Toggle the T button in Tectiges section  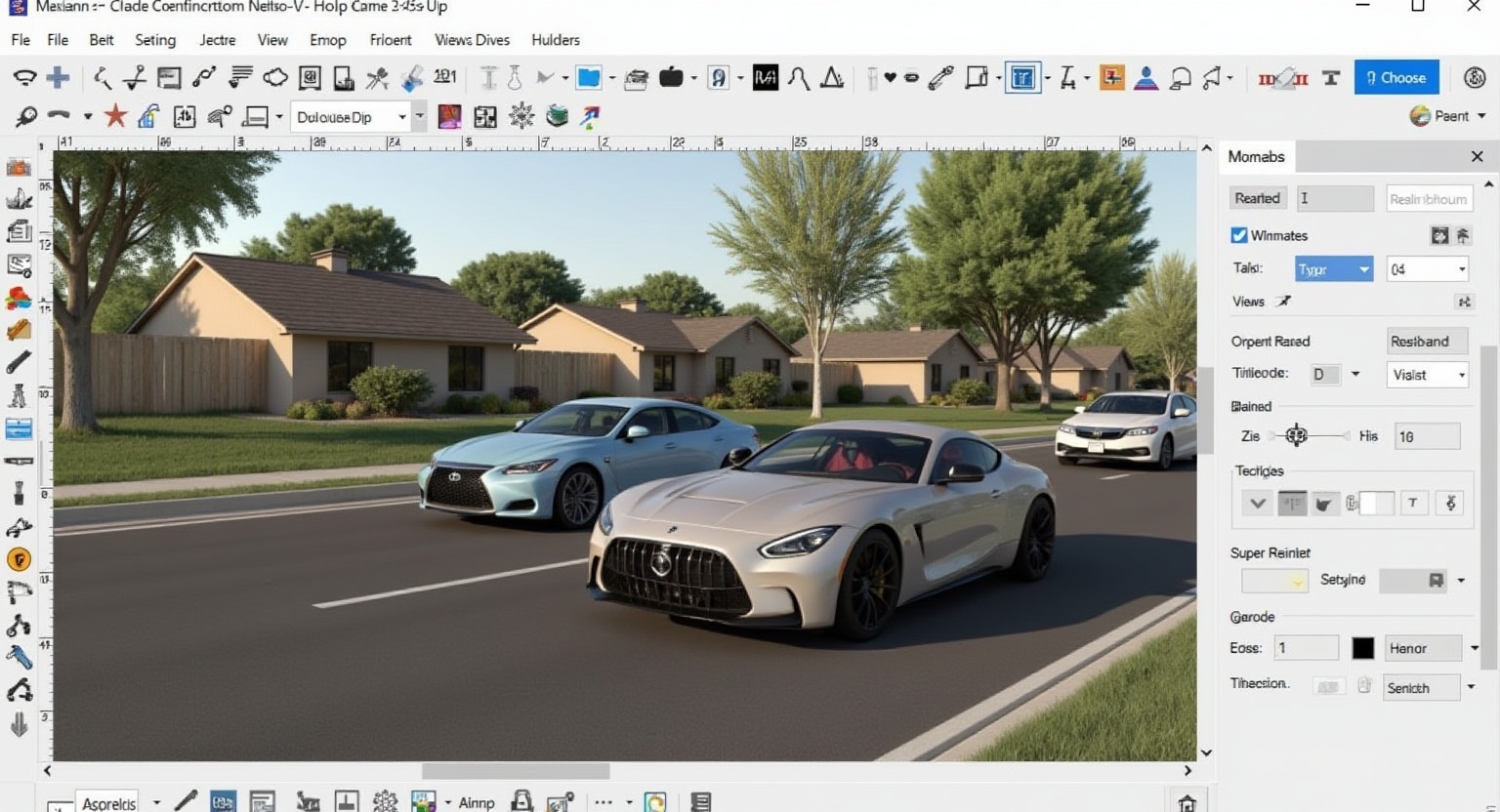(x=1412, y=504)
